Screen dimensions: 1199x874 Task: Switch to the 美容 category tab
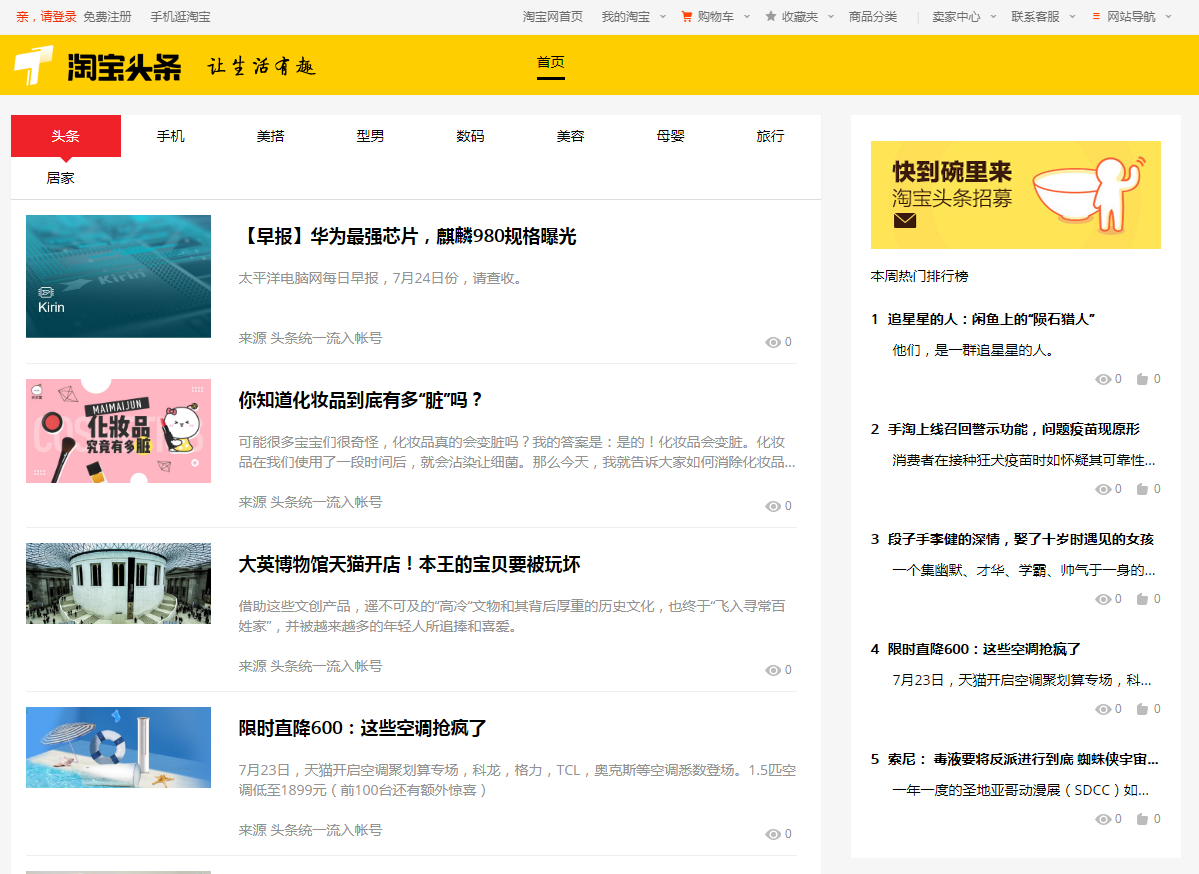tap(570, 136)
